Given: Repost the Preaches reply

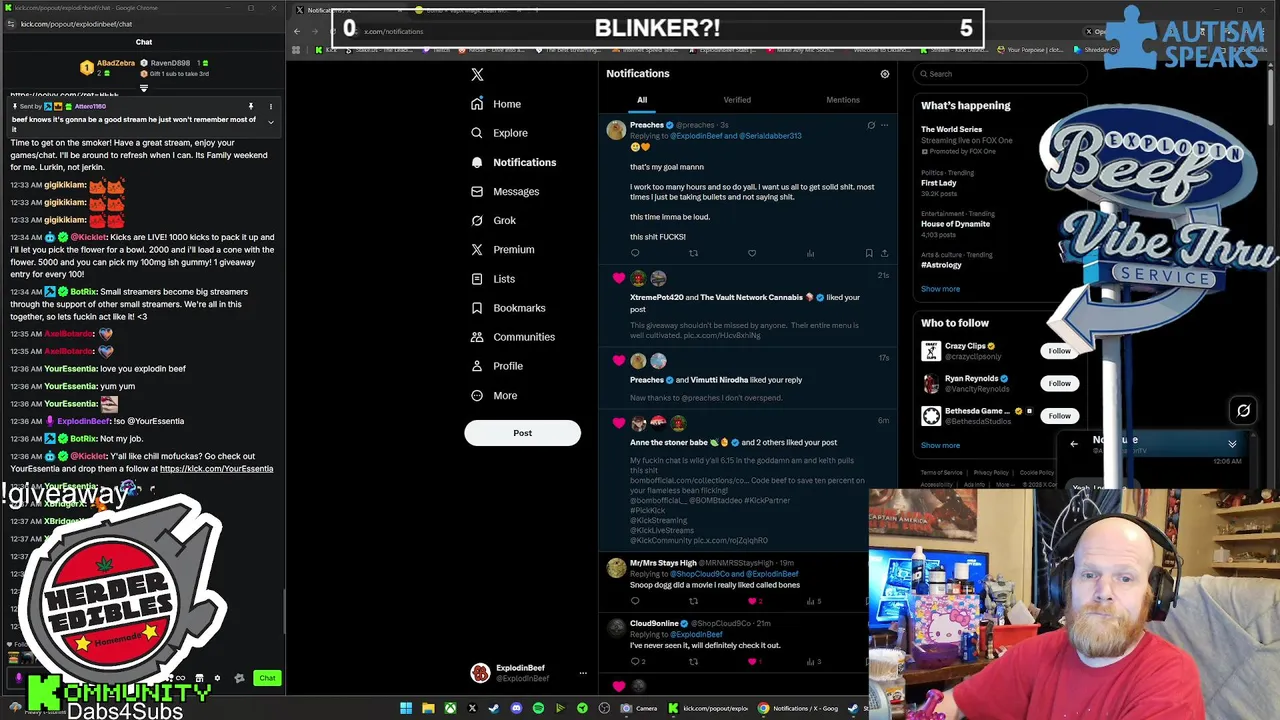Looking at the screenshot, I should point(693,253).
